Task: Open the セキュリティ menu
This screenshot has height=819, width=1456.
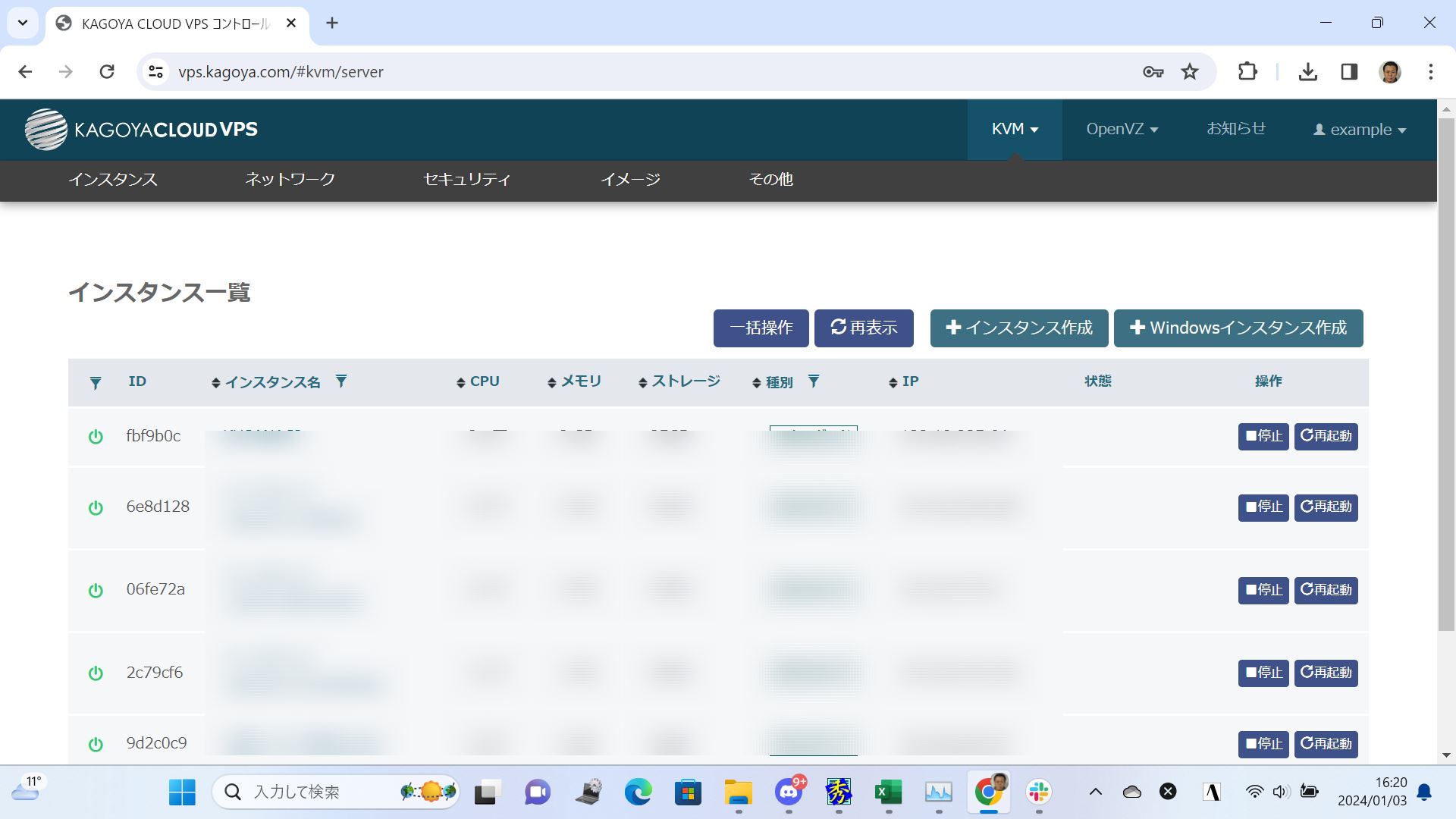Action: click(467, 180)
